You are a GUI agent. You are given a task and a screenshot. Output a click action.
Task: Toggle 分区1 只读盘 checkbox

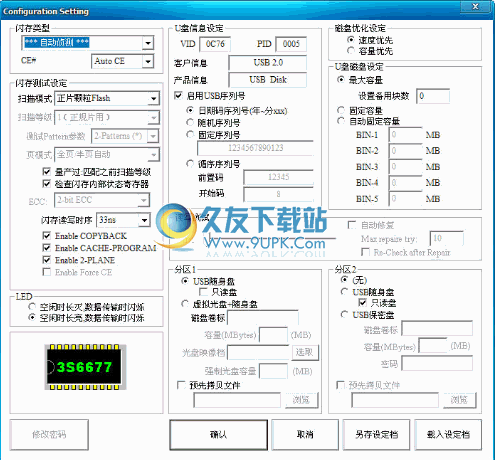tap(203, 292)
